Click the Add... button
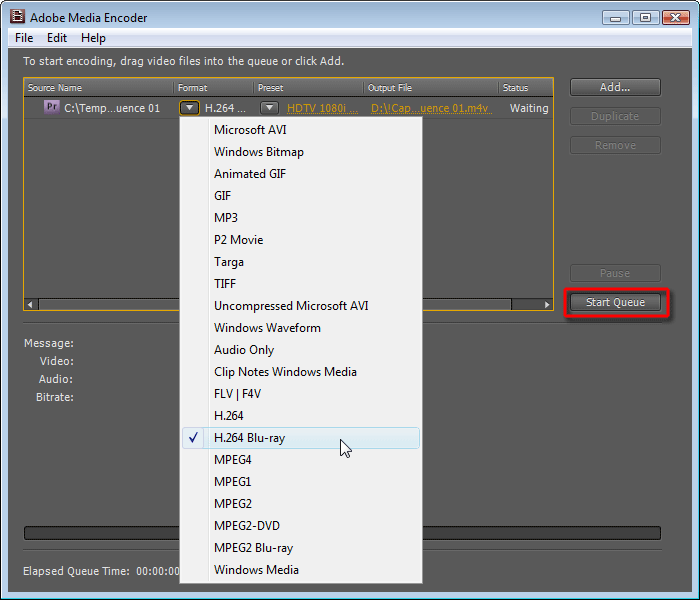The image size is (700, 600). click(615, 87)
